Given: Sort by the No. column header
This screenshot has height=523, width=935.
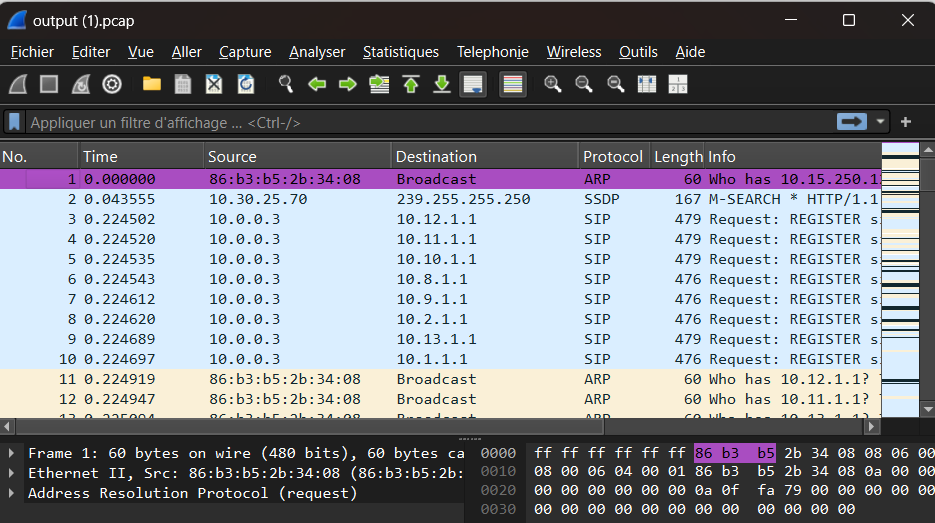Looking at the screenshot, I should (x=39, y=156).
